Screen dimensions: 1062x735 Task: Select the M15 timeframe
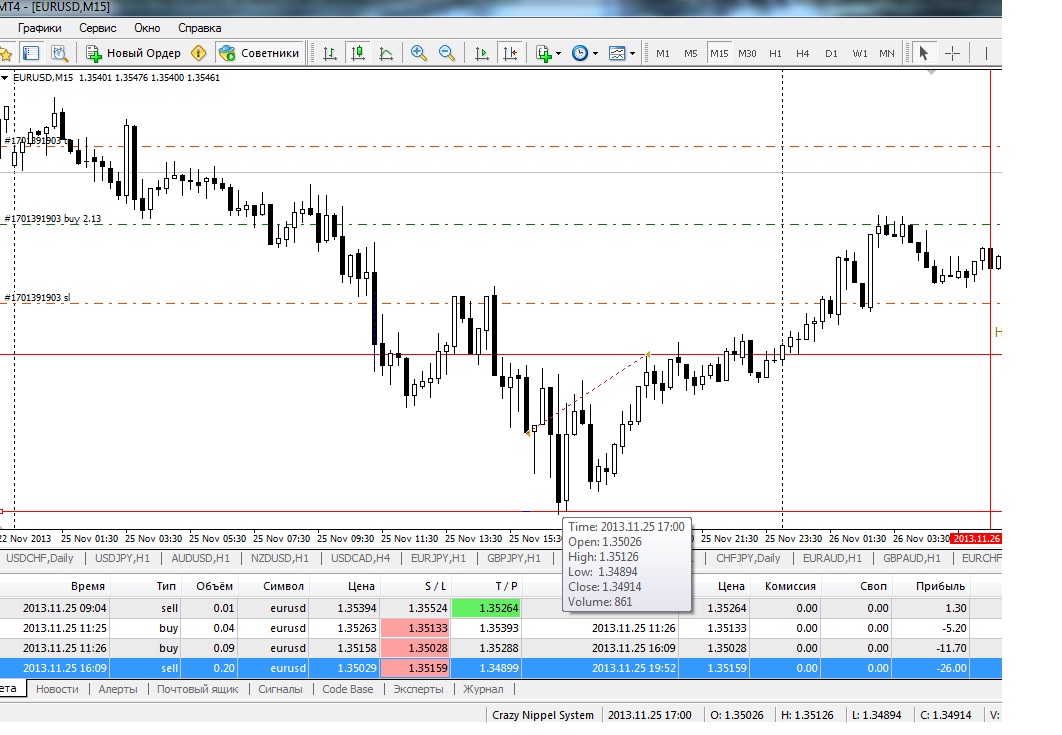click(719, 54)
